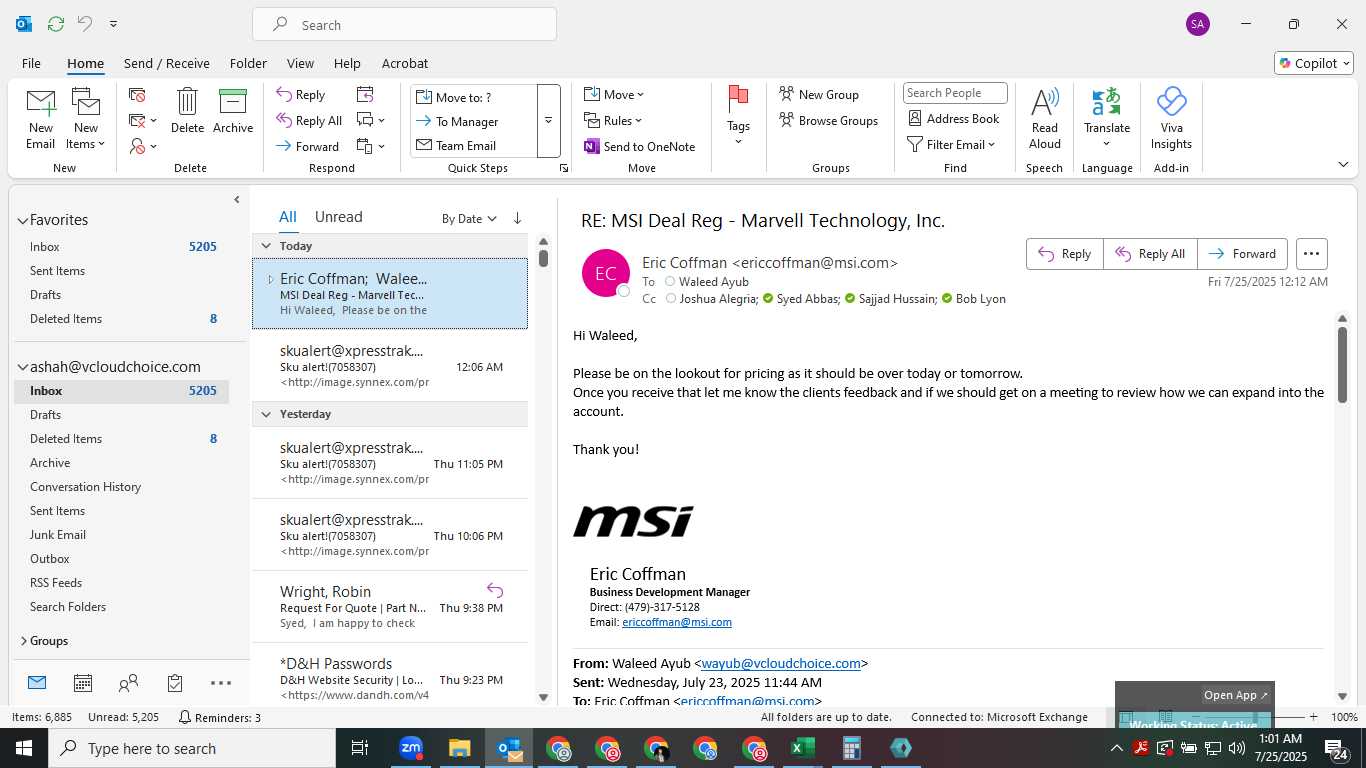Collapse the Yesterday message group
Viewport: 1366px width, 768px height.
click(x=266, y=413)
